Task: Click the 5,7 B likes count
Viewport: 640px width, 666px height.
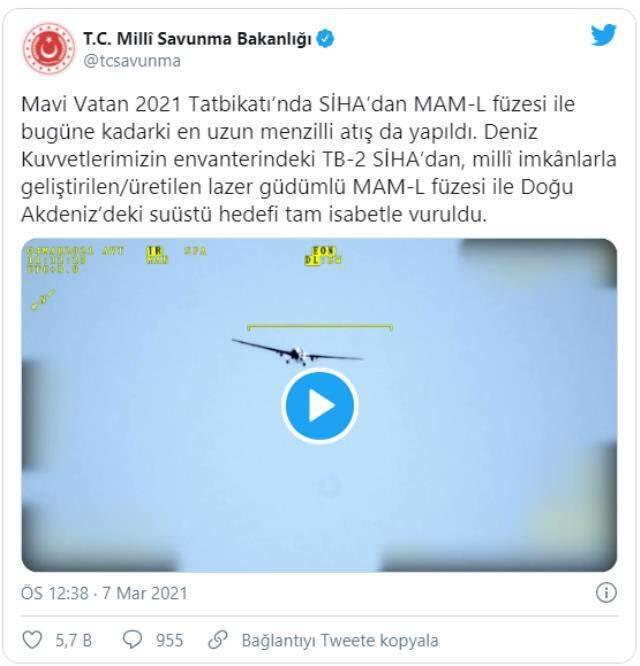Action: pyautogui.click(x=73, y=640)
